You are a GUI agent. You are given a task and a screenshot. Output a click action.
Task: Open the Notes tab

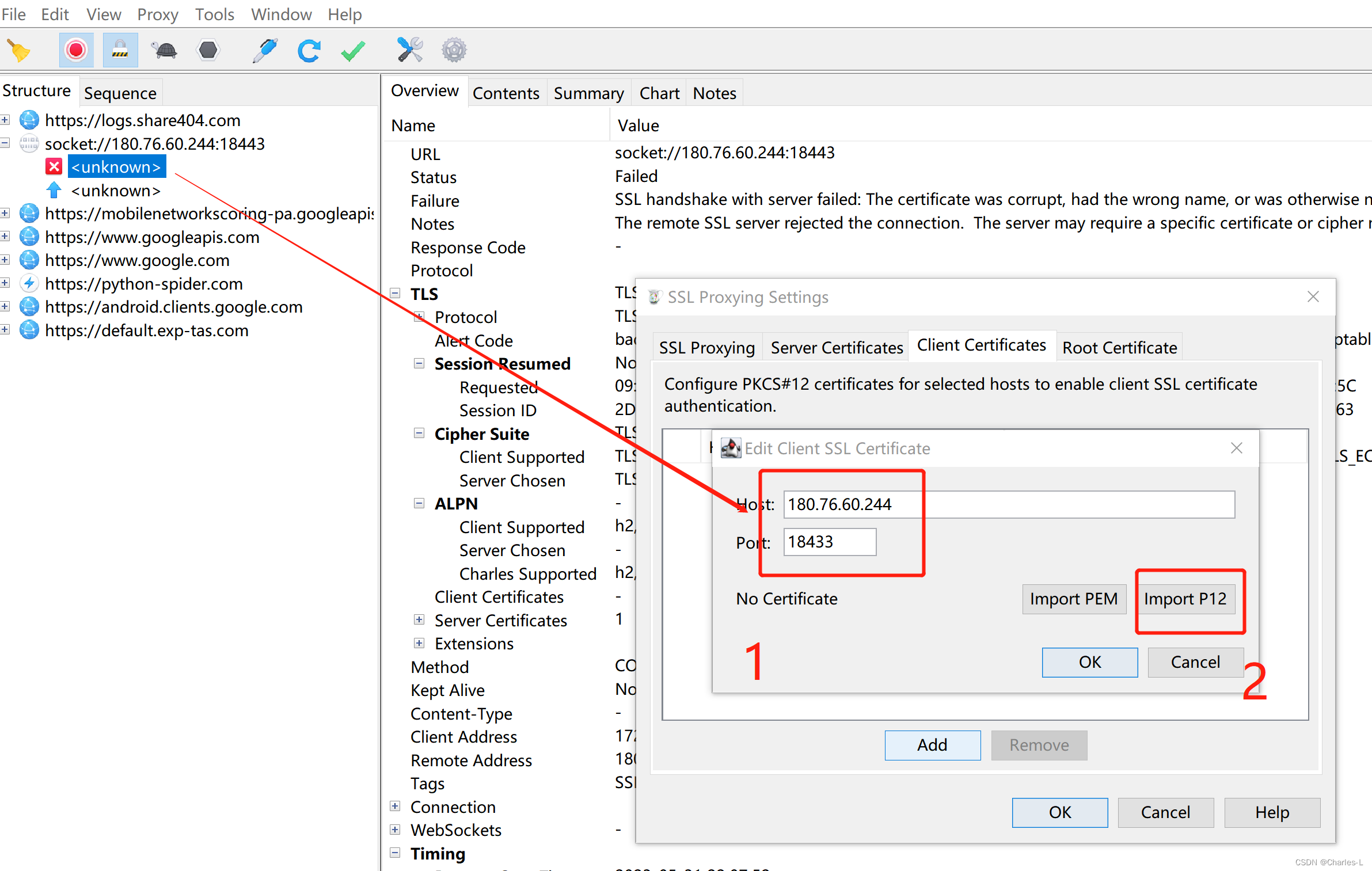(x=714, y=93)
